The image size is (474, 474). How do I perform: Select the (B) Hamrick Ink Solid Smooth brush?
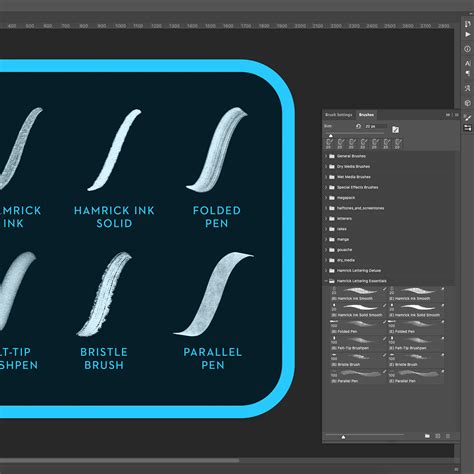[x=358, y=310]
